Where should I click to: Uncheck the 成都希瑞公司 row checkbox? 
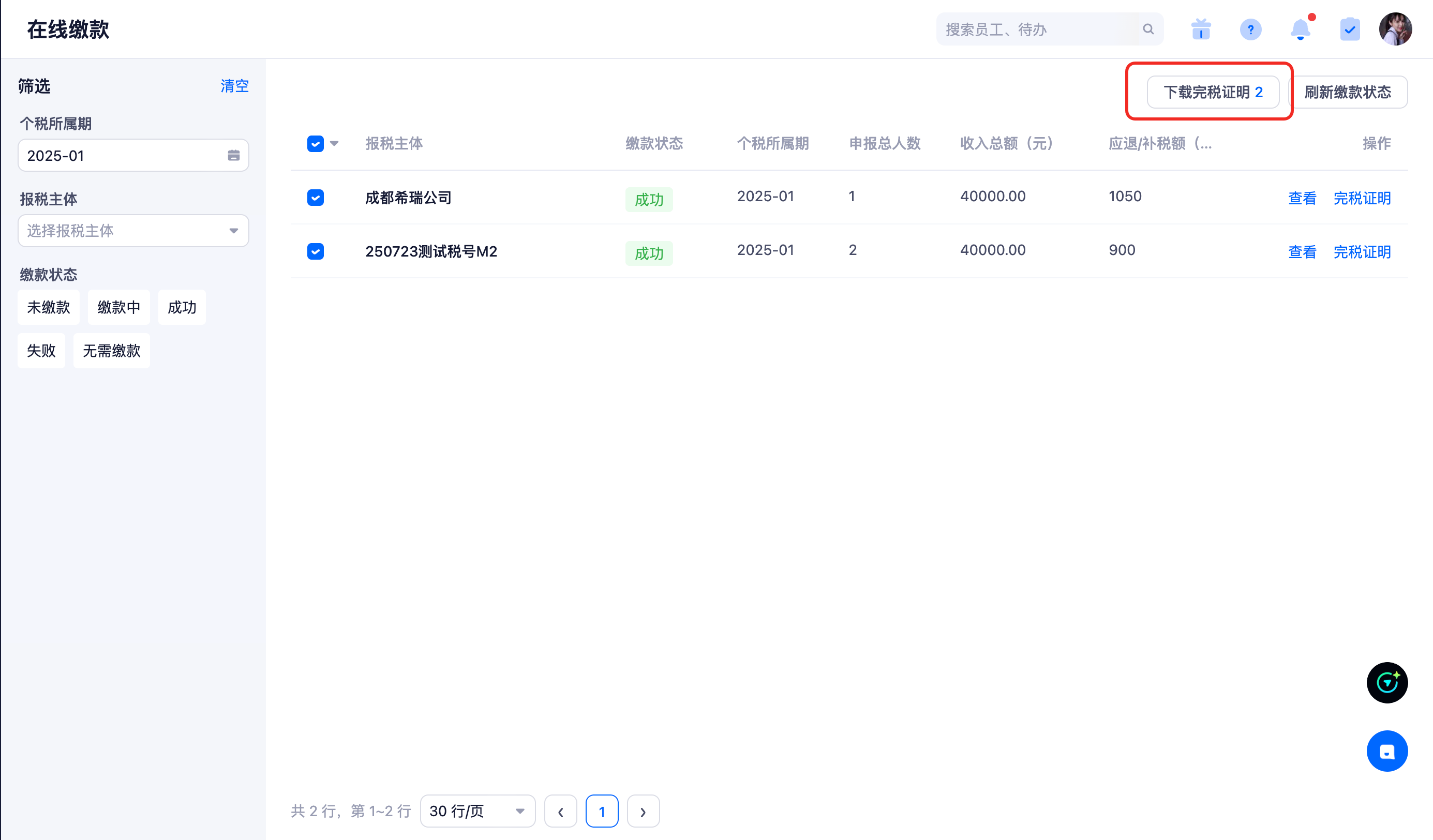click(x=316, y=198)
